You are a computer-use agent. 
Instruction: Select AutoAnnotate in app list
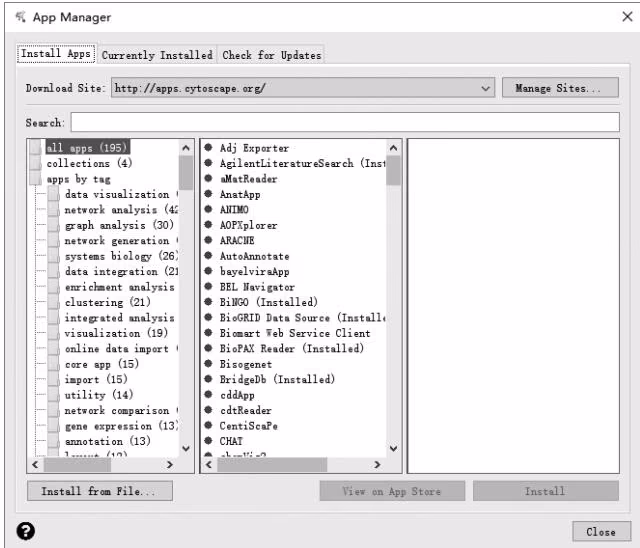(255, 256)
